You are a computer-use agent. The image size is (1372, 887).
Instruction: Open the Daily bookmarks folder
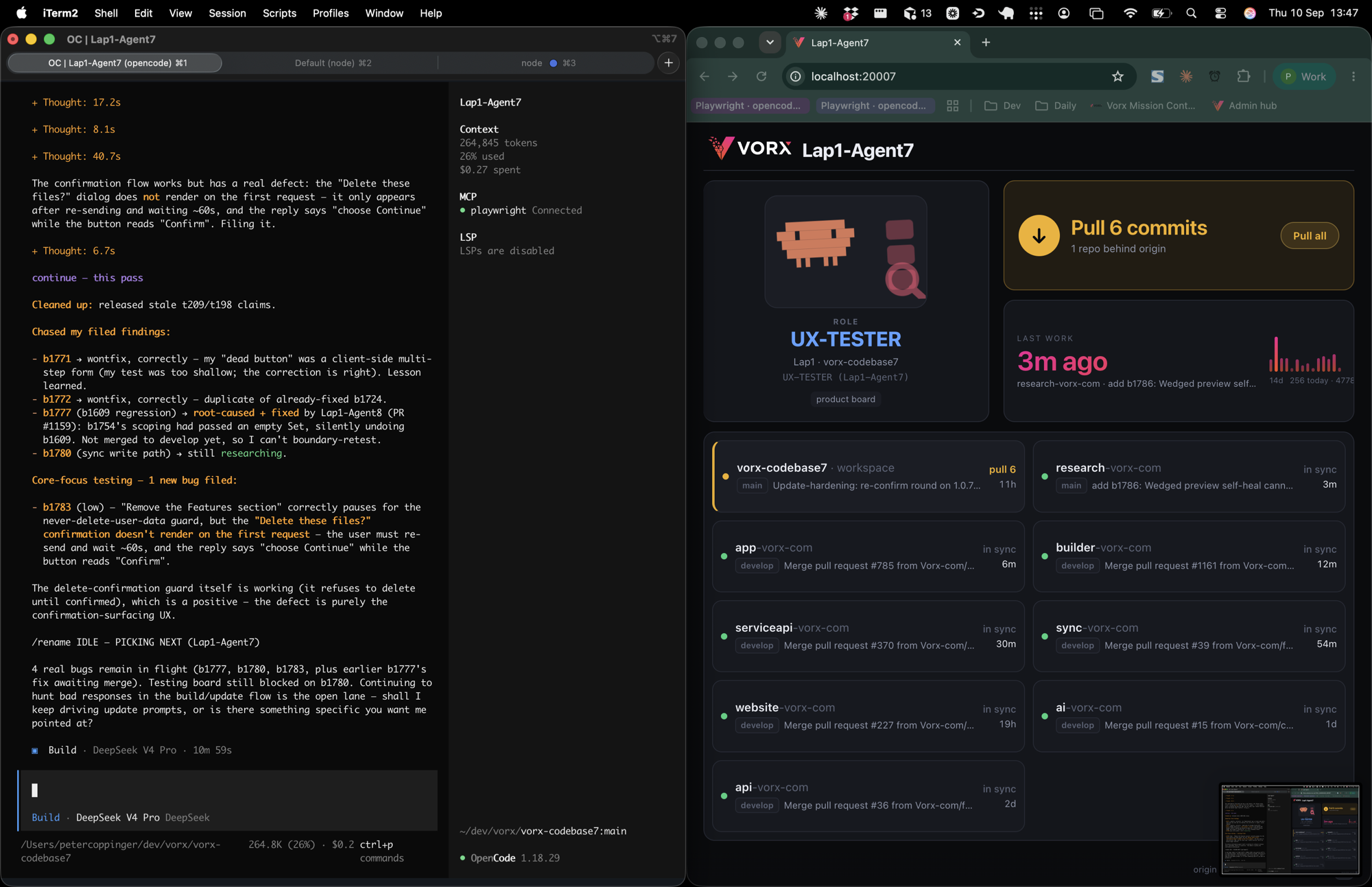coord(1056,106)
